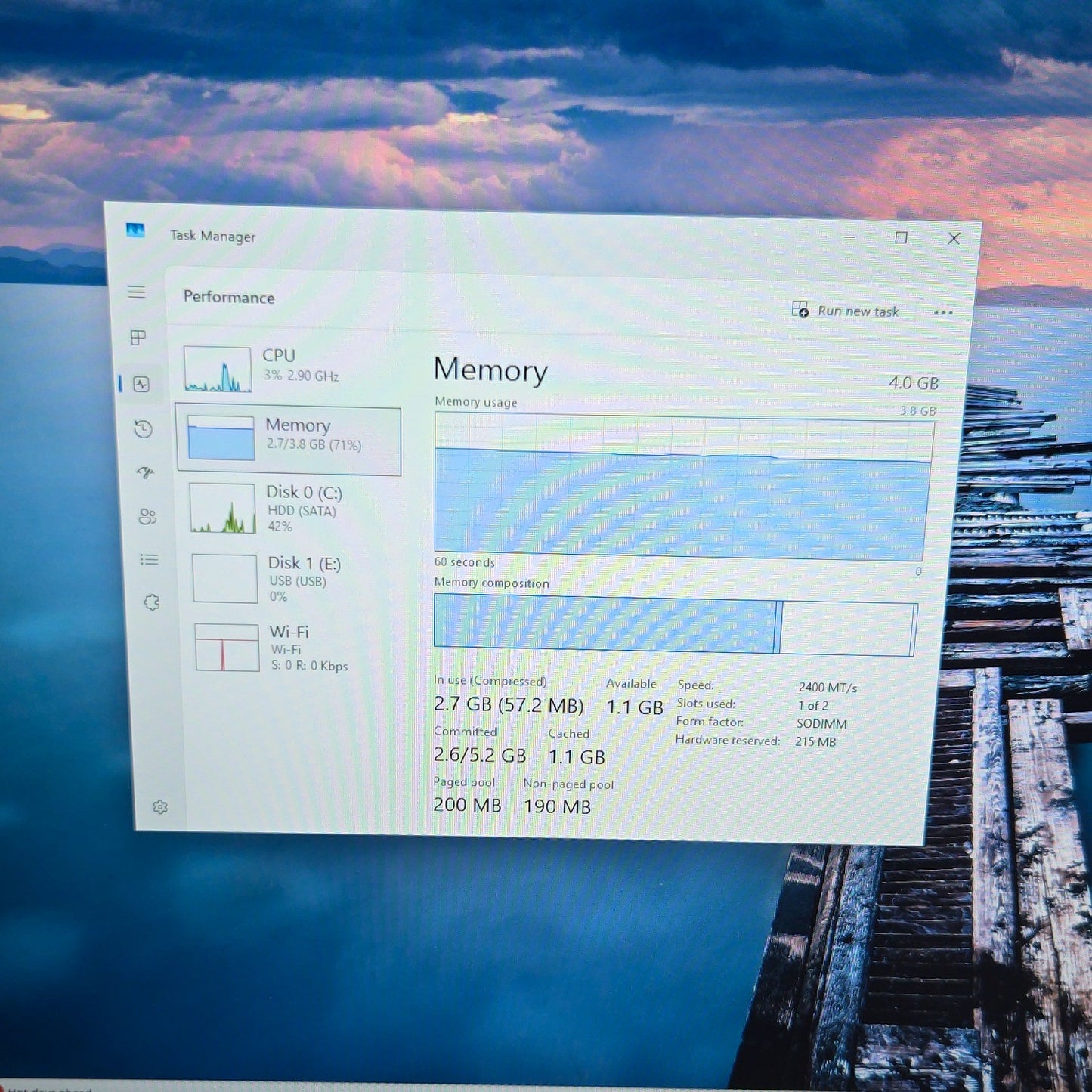The height and width of the screenshot is (1092, 1092).
Task: Open the Details page icon
Action: [x=149, y=559]
